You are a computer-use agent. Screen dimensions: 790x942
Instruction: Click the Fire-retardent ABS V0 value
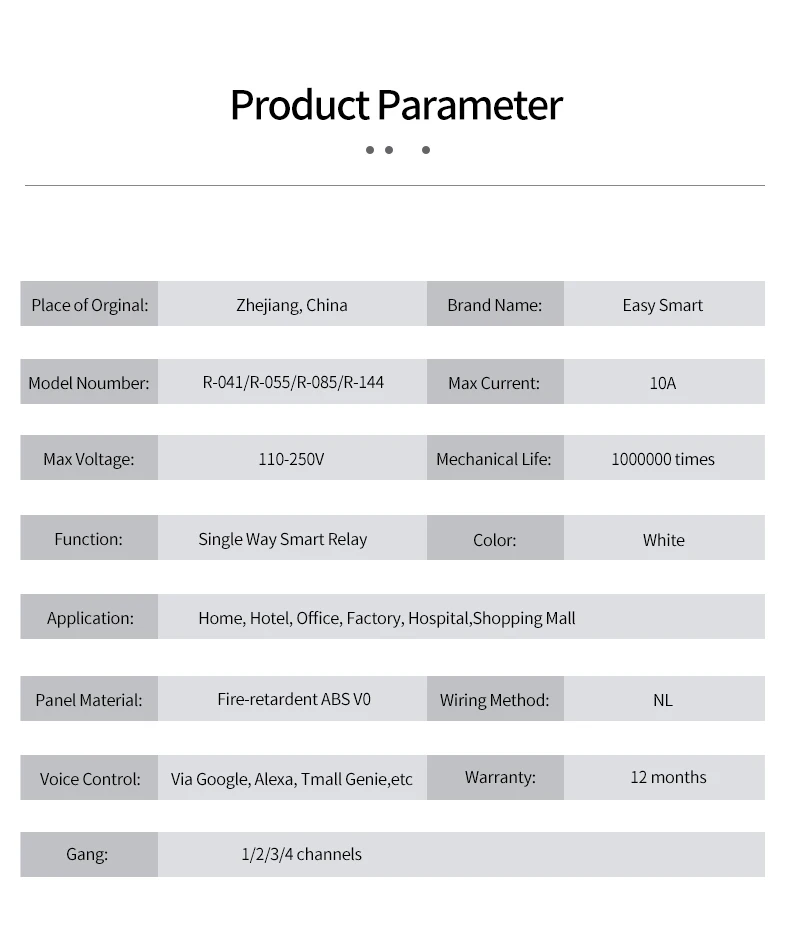294,699
